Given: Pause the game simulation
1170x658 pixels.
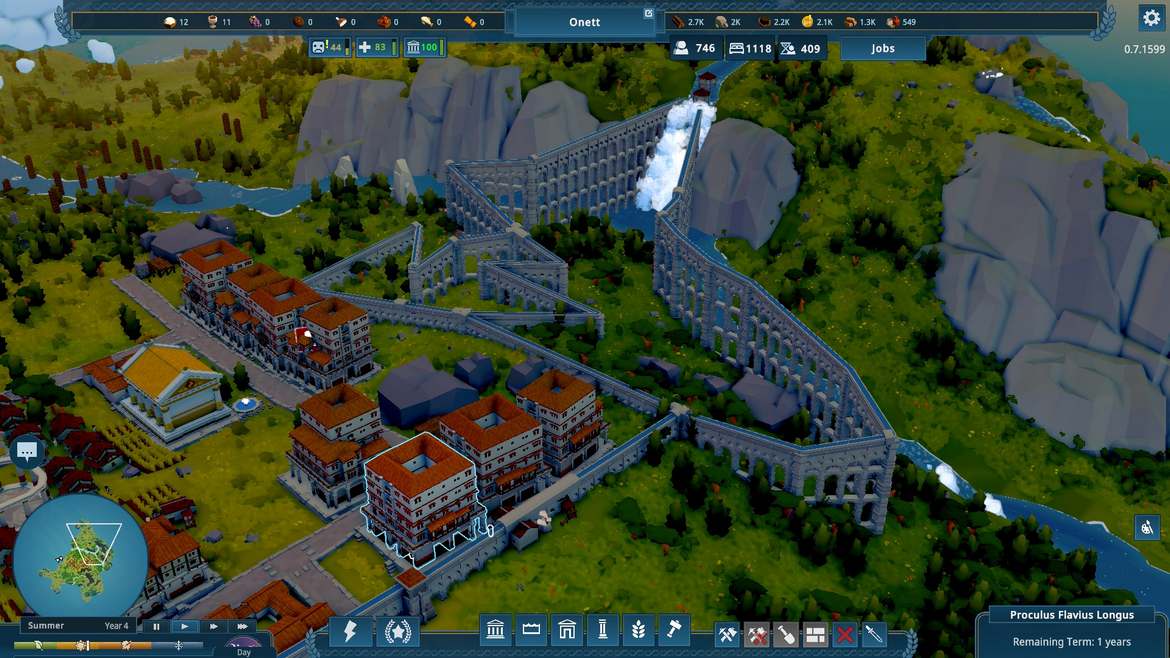Looking at the screenshot, I should [156, 626].
